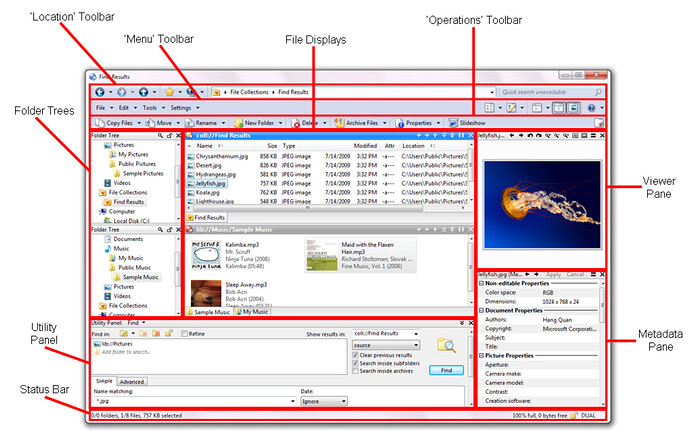Create a New Folder from toolbar
The height and width of the screenshot is (431, 690).
(254, 123)
